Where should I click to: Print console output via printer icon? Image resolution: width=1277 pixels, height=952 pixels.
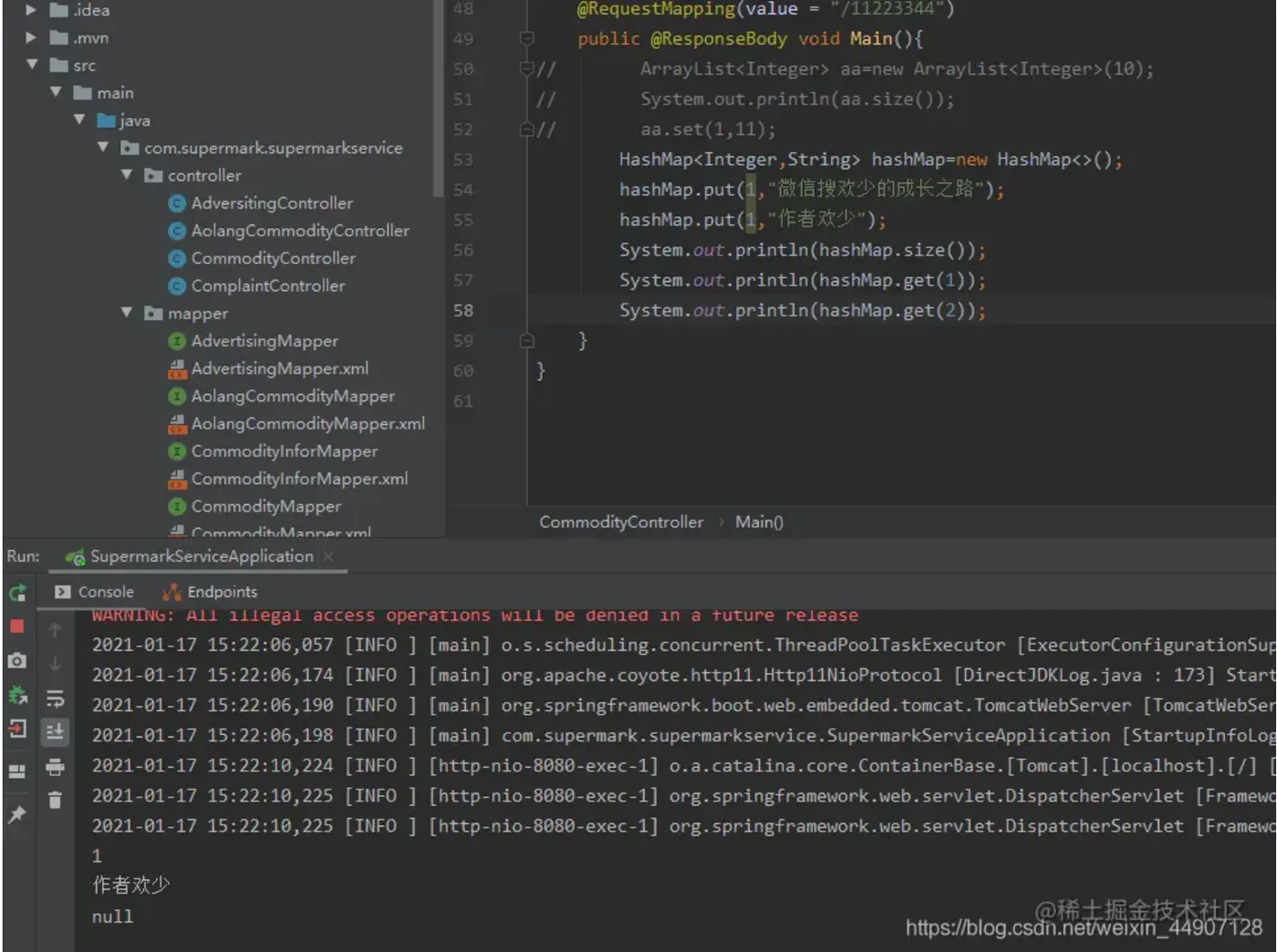click(x=55, y=767)
